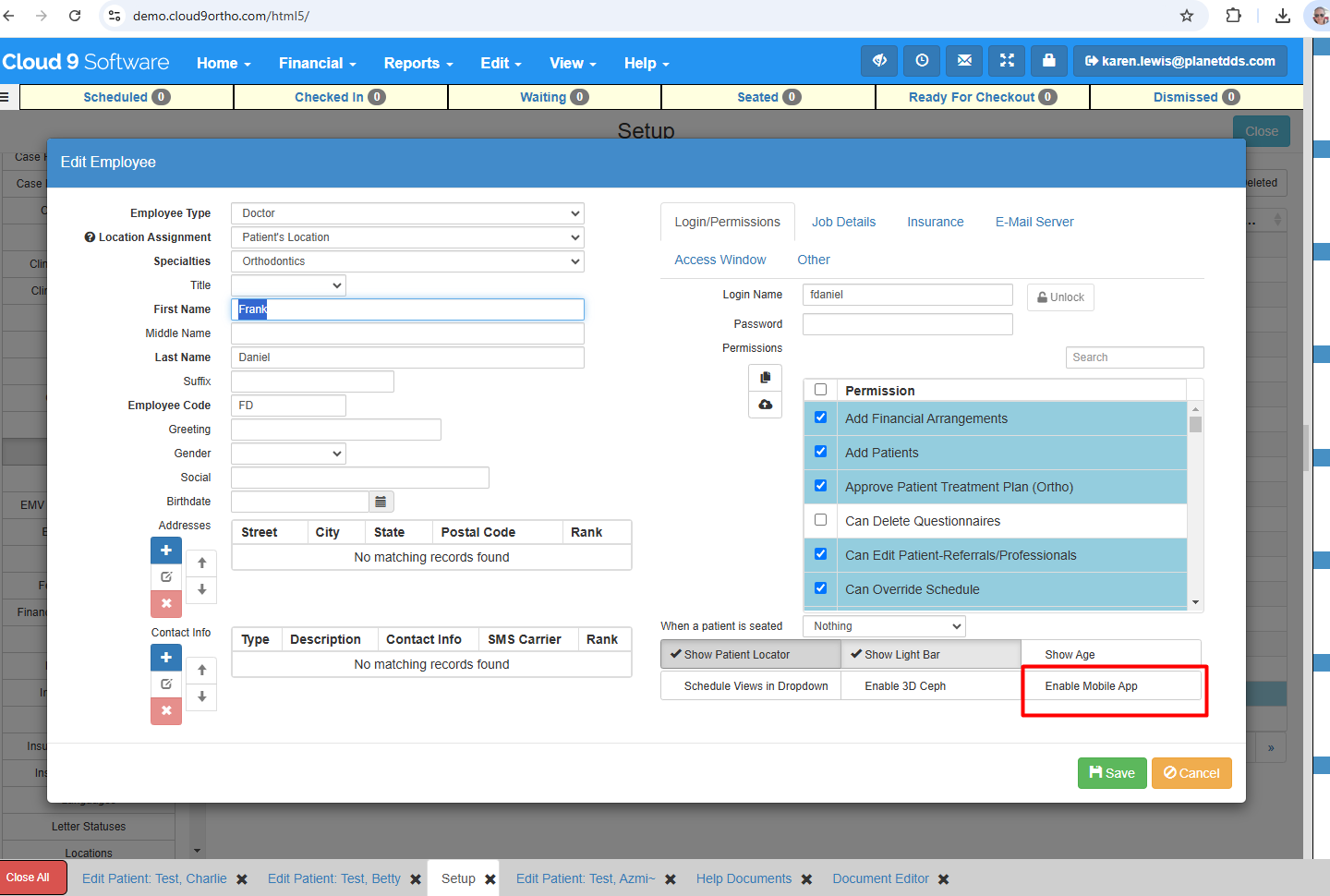Expand the Gender dropdown
This screenshot has width=1330, height=896.
point(288,454)
